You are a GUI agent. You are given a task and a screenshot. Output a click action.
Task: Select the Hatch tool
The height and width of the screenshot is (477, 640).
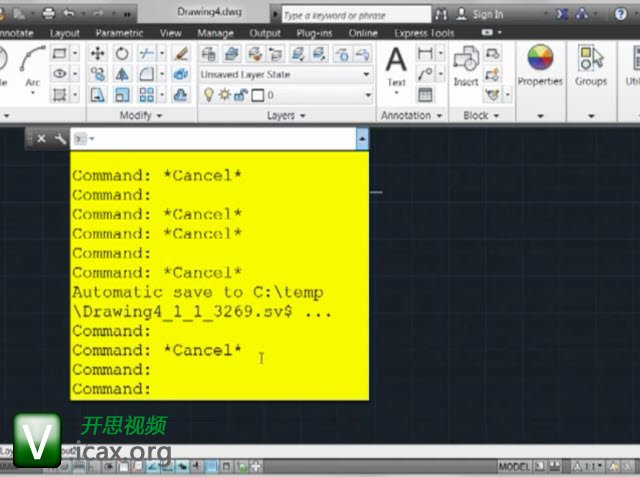pyautogui.click(x=60, y=95)
